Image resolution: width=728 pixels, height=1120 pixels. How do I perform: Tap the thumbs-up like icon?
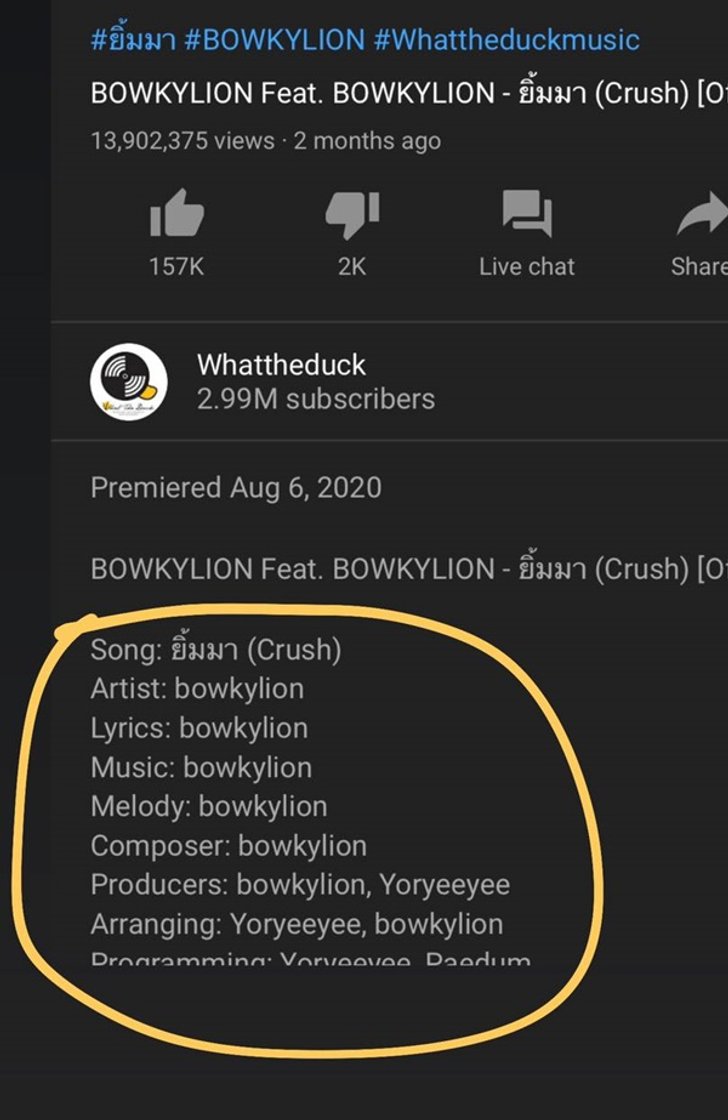pos(176,213)
